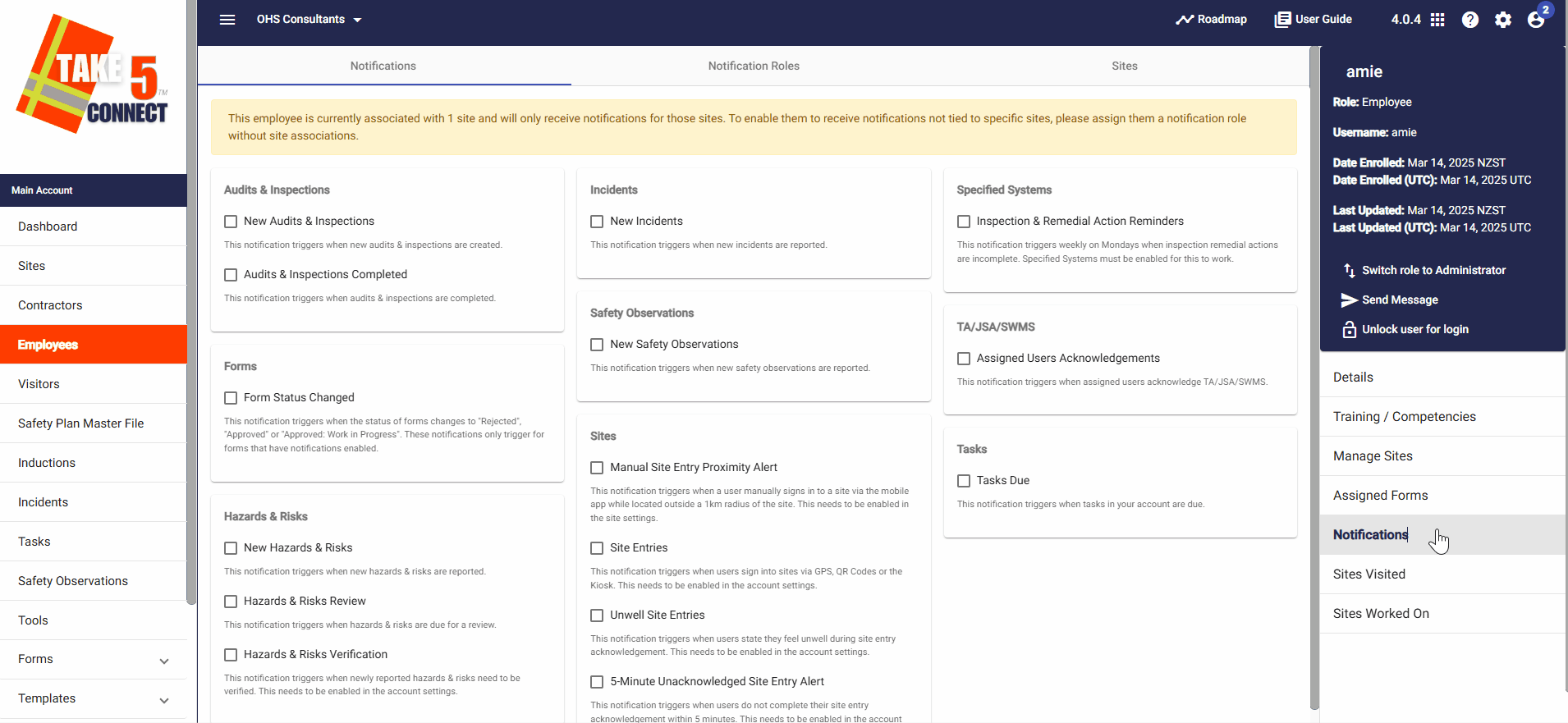Click the Main Account header
1568x723 pixels.
point(94,190)
